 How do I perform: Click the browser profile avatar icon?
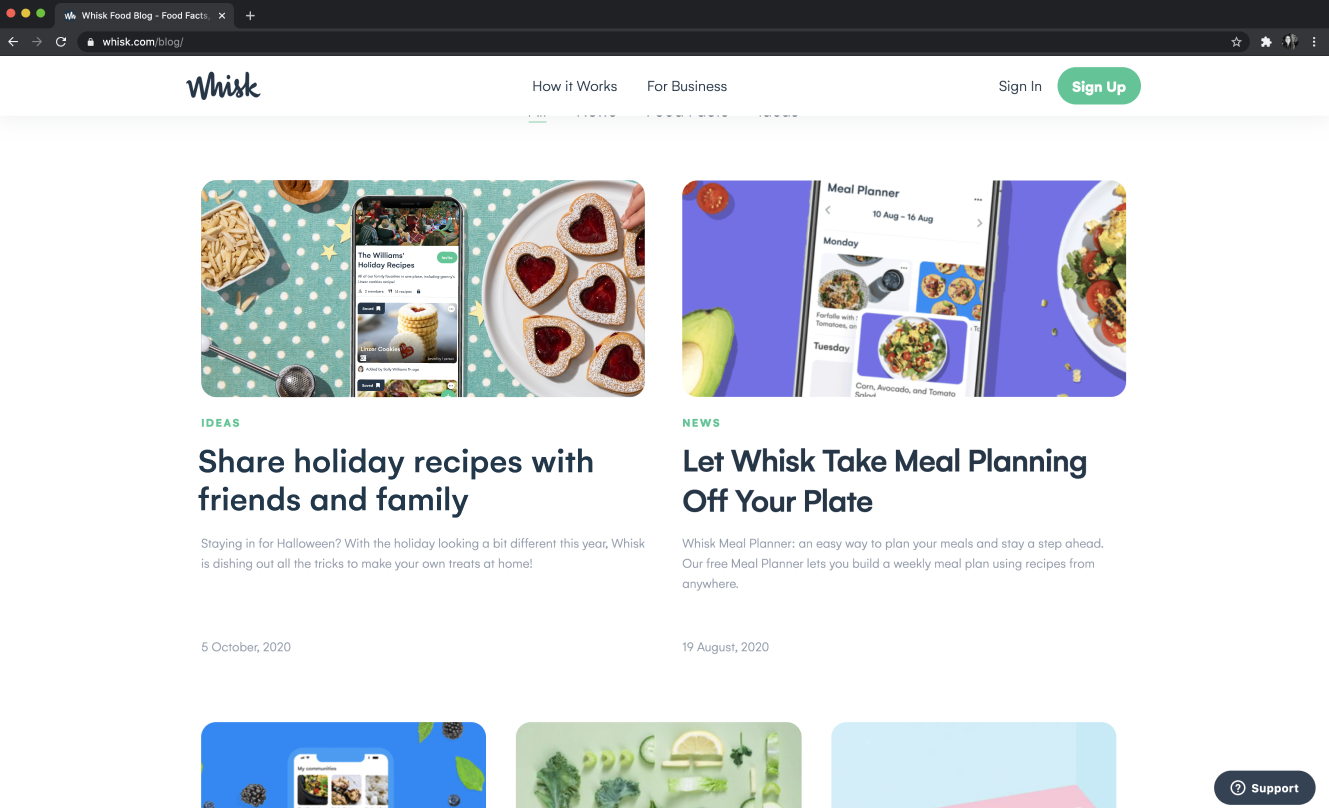tap(1291, 42)
